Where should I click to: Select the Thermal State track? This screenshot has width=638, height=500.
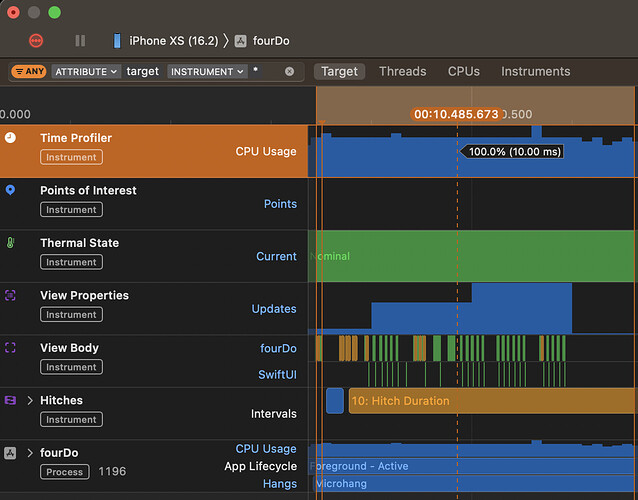click(x=154, y=256)
